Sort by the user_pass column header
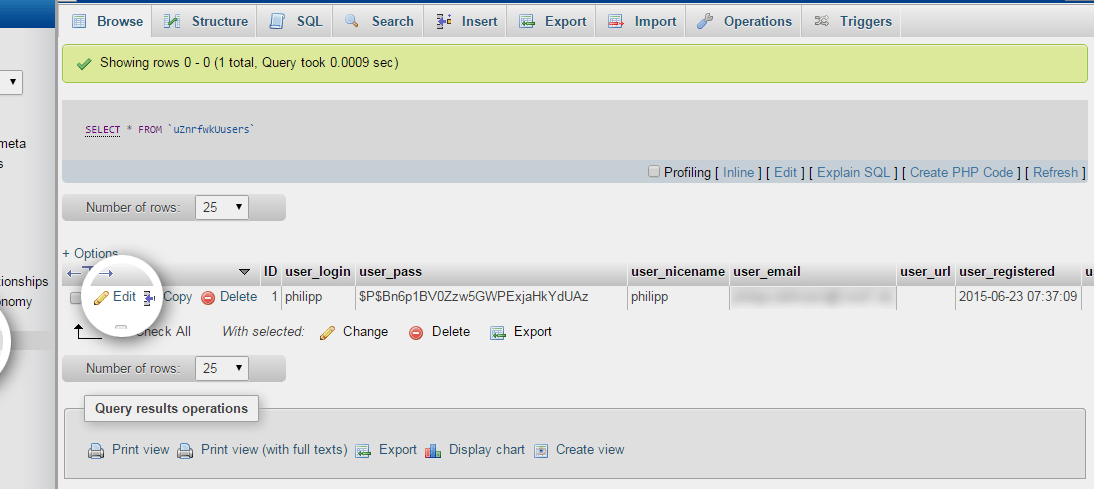Image resolution: width=1094 pixels, height=489 pixels. (390, 272)
